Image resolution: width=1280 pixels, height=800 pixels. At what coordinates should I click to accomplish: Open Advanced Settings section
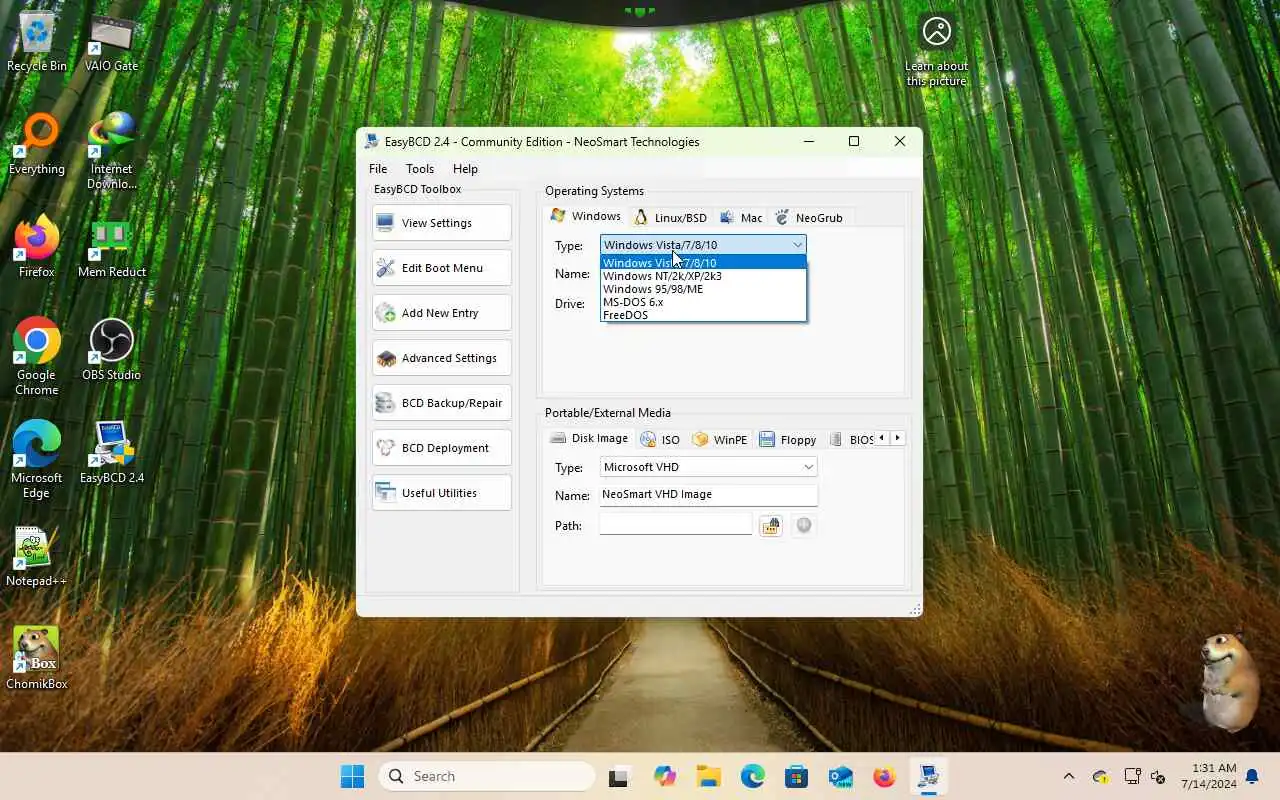441,358
